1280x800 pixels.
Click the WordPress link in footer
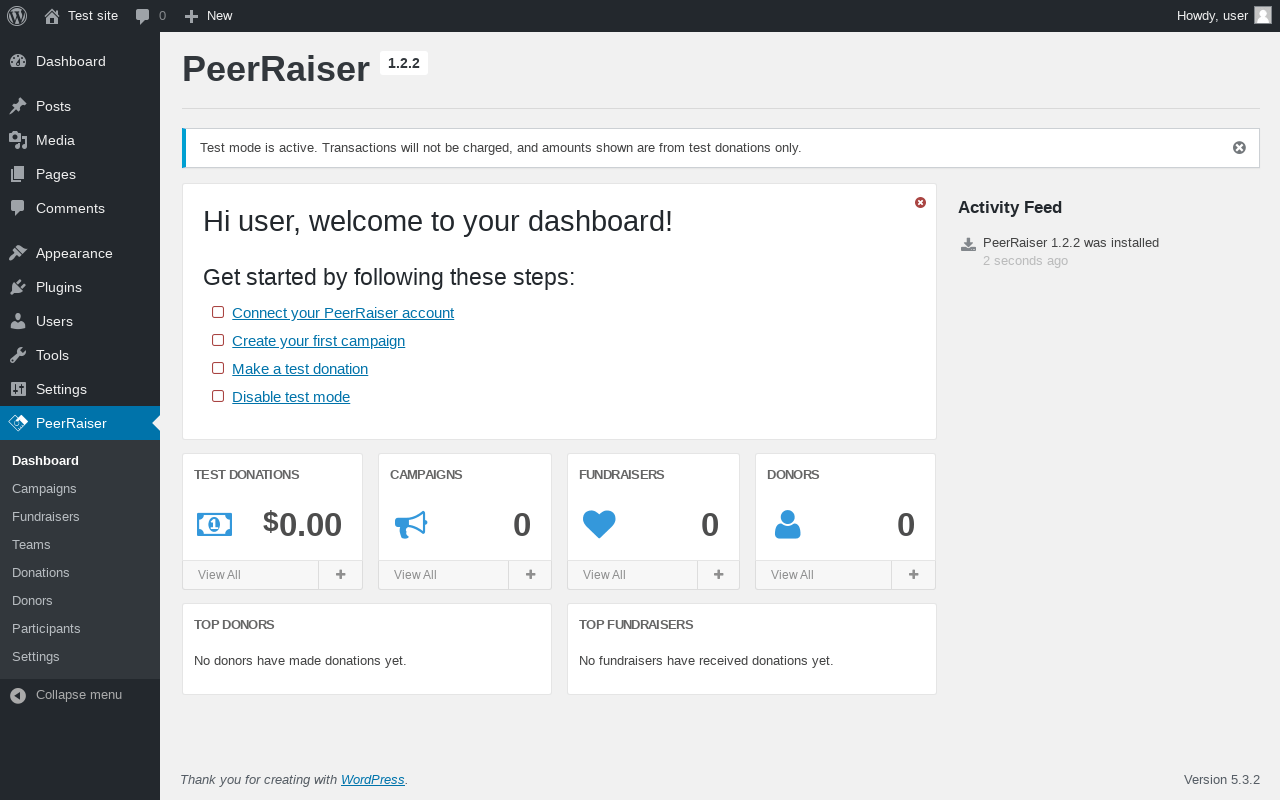click(373, 780)
